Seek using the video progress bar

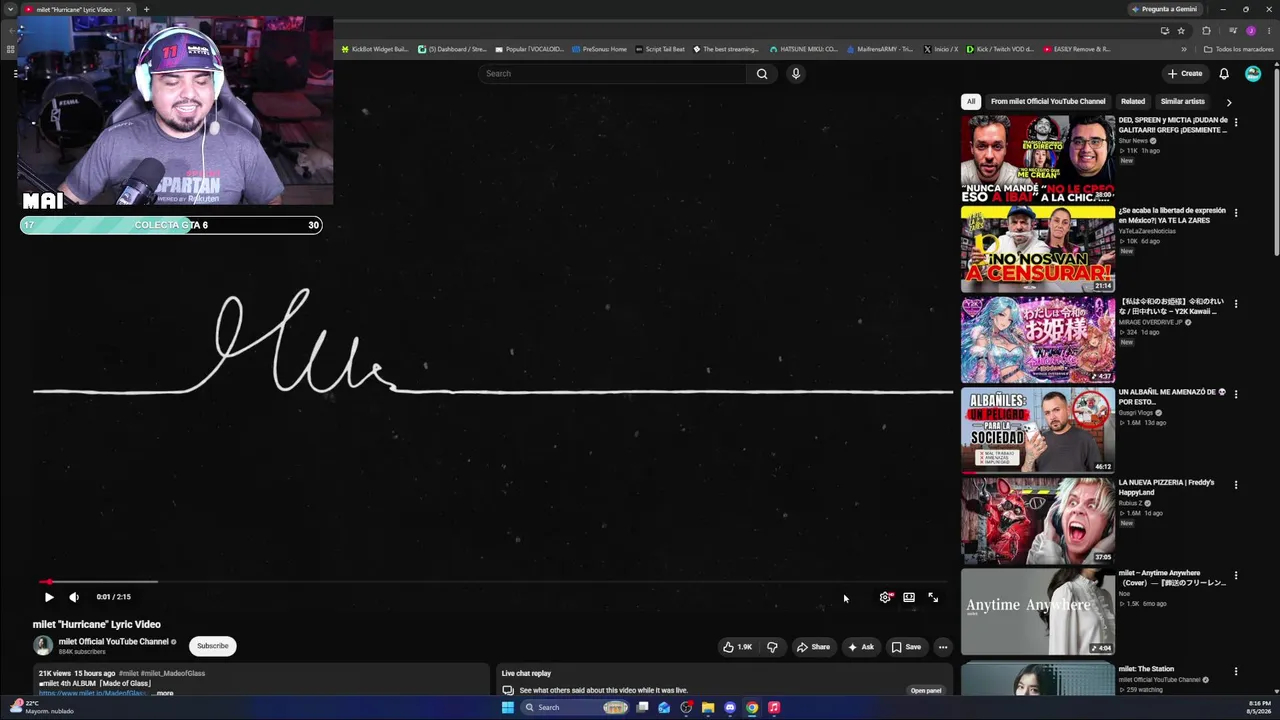point(493,581)
